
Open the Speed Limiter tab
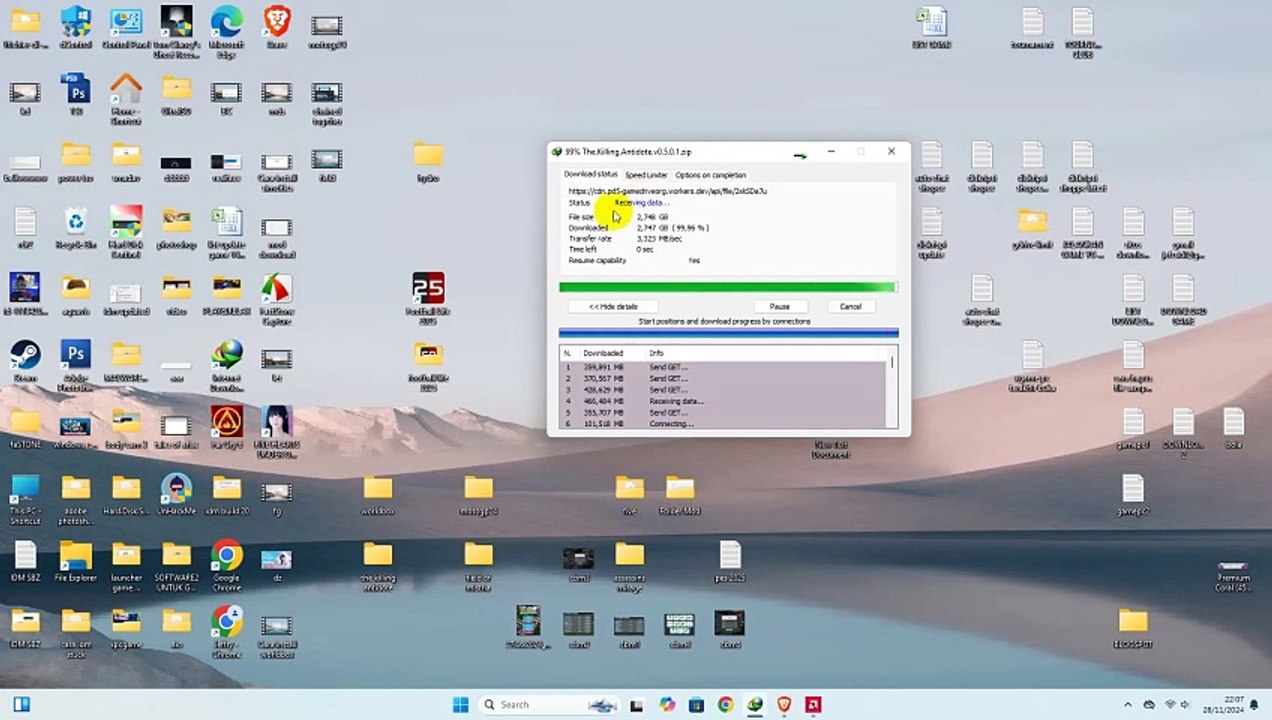(x=646, y=175)
